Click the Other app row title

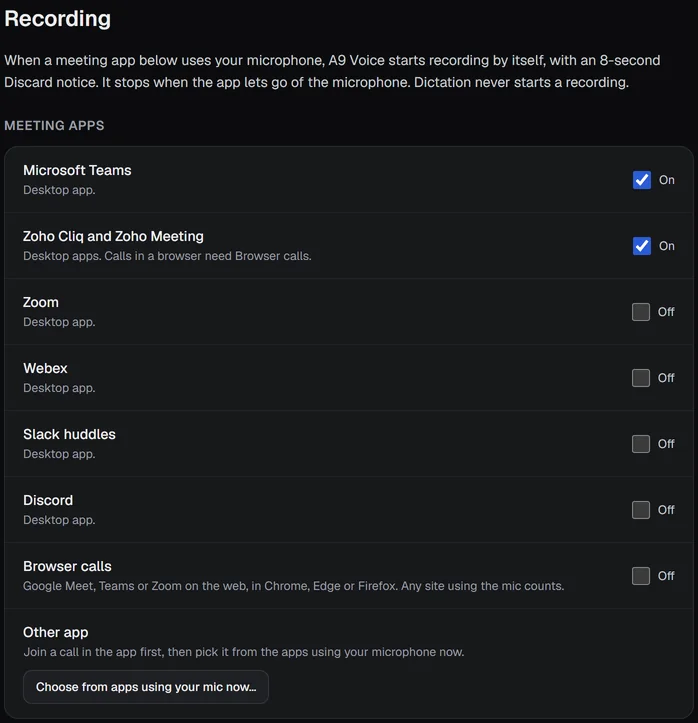click(56, 632)
